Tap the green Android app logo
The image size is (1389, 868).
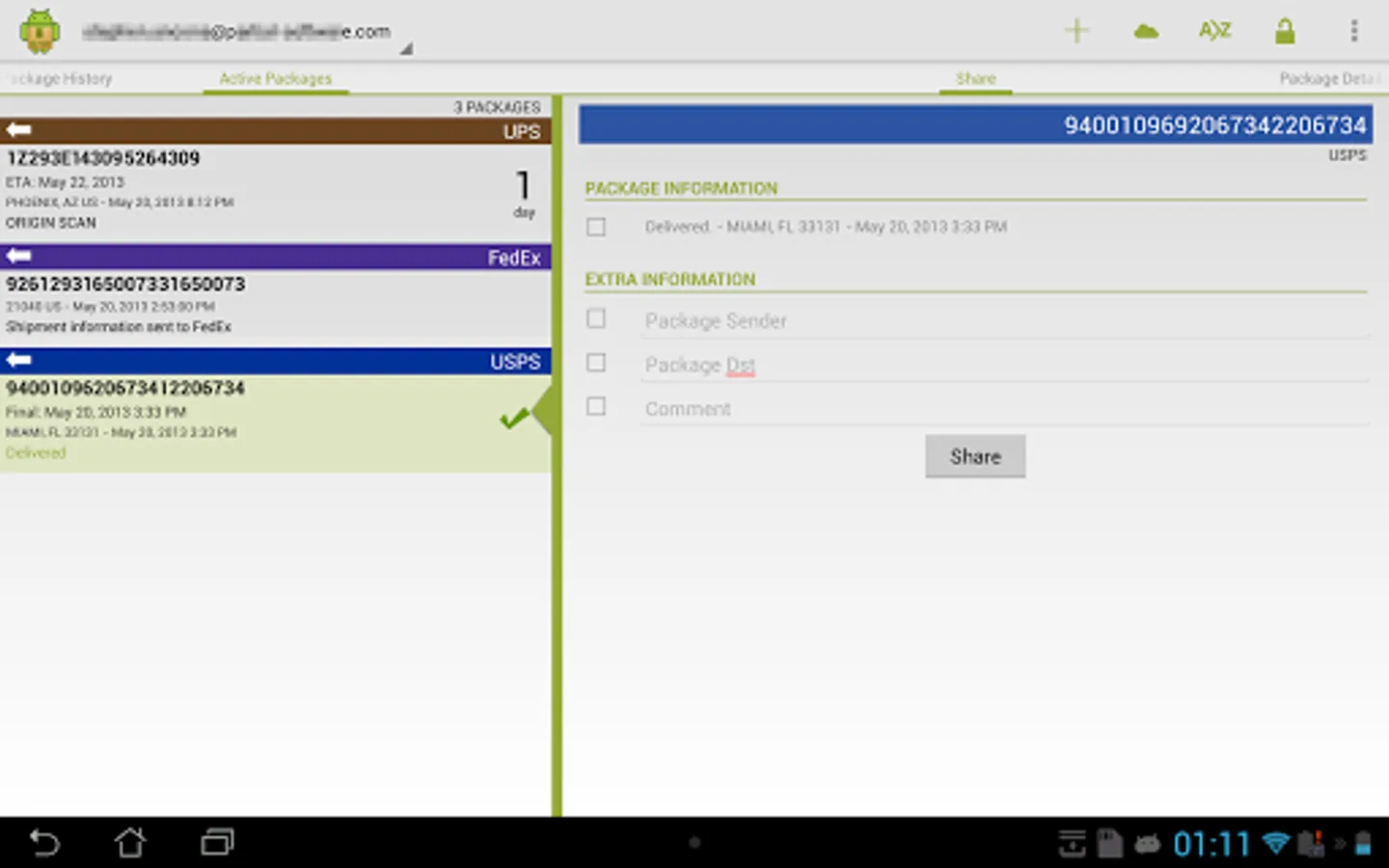[40, 32]
